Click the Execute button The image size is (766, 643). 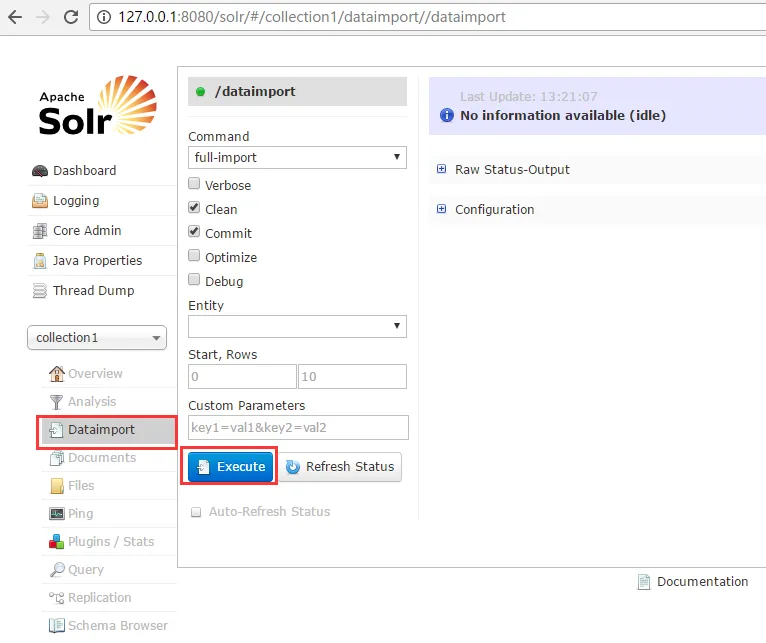click(x=230, y=467)
